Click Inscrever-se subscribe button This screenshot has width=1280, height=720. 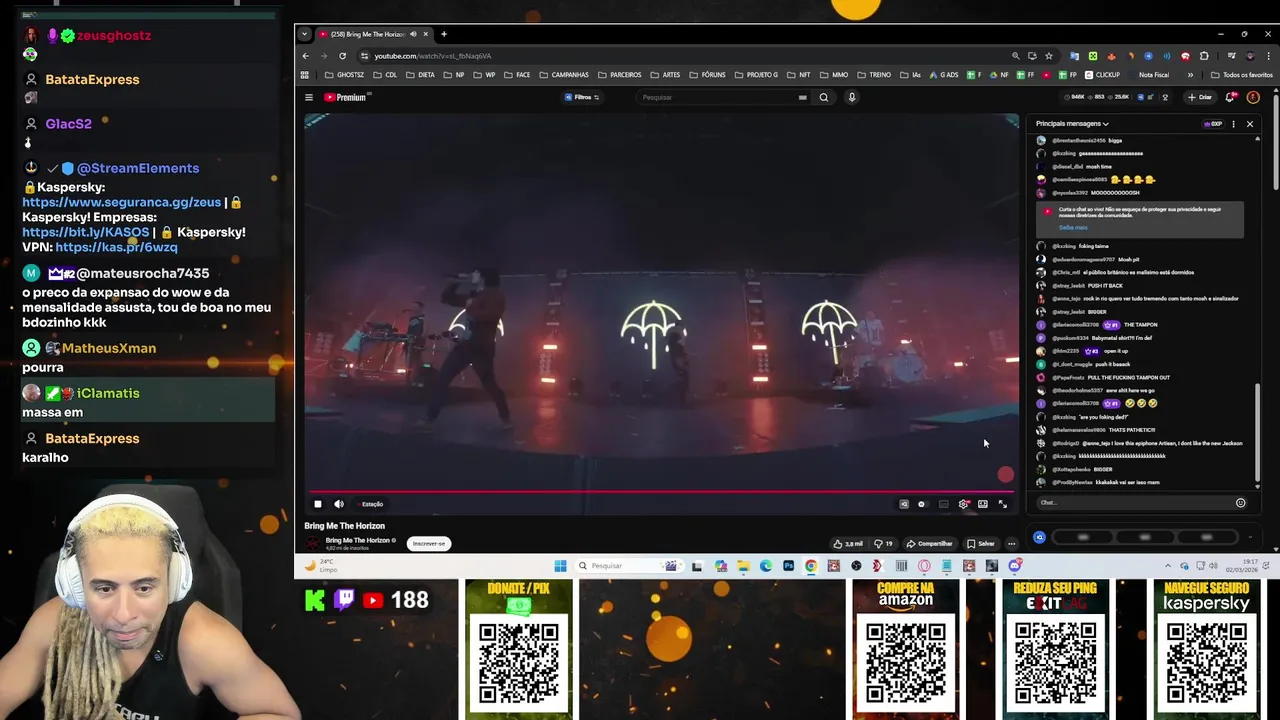(x=429, y=544)
